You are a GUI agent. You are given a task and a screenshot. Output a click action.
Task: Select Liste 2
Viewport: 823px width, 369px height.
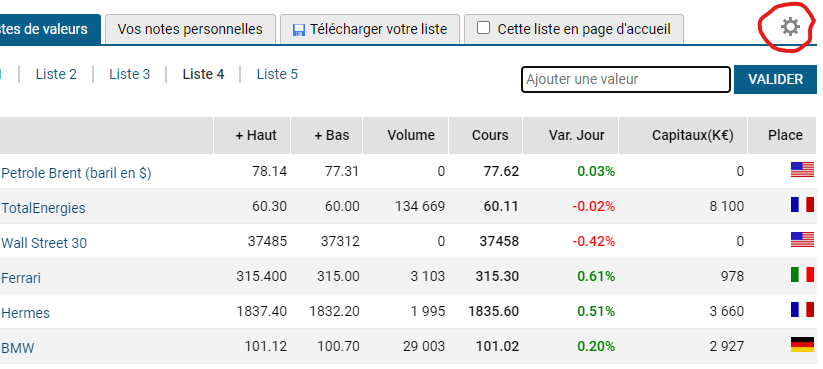pyautogui.click(x=56, y=75)
